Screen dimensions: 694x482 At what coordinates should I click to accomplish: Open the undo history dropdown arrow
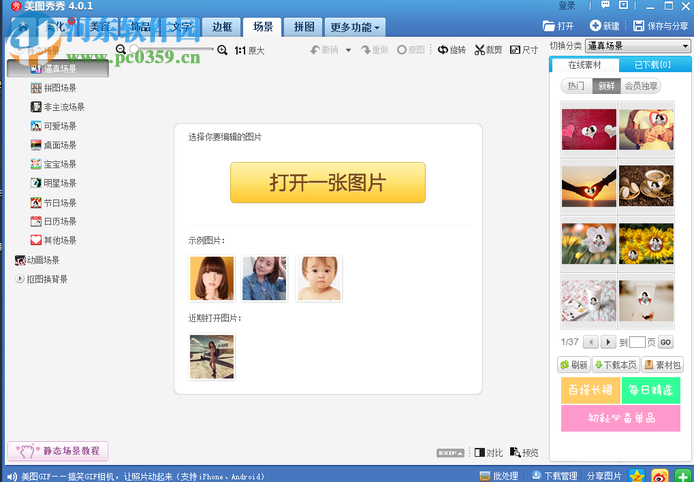(348, 50)
